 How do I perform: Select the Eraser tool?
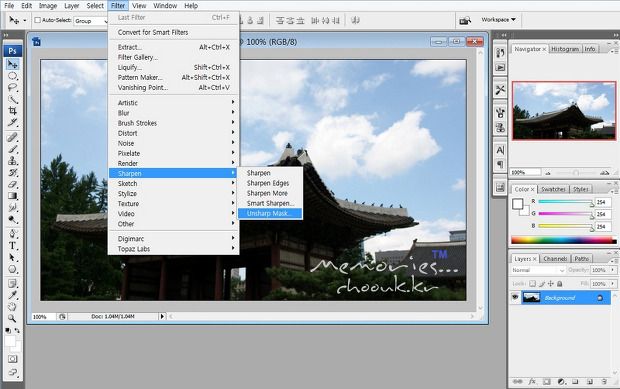(x=13, y=184)
